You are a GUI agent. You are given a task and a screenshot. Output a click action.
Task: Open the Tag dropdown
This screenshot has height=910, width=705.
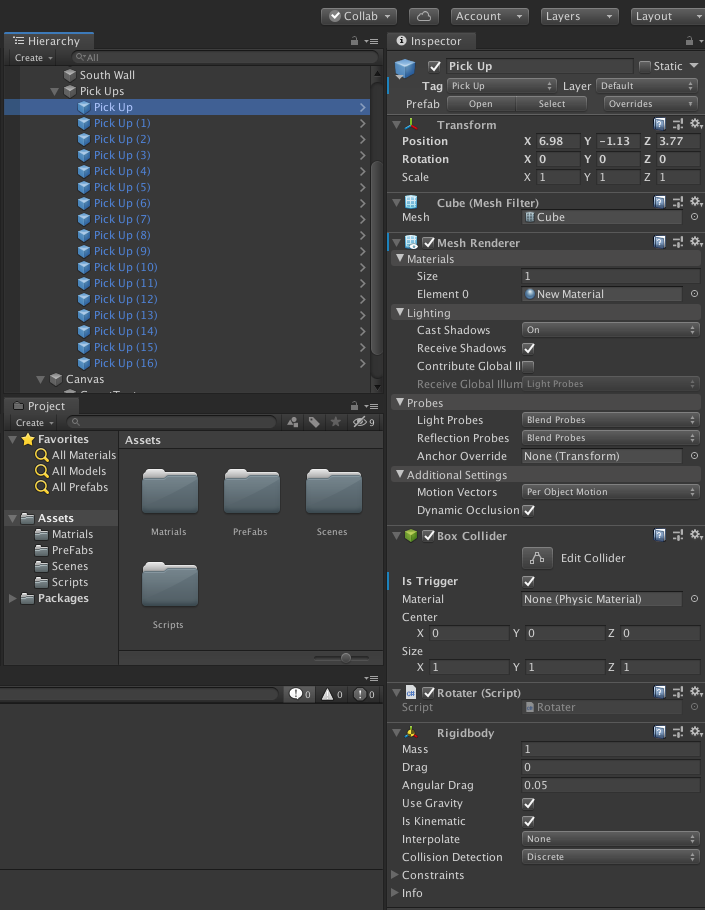[x=501, y=86]
